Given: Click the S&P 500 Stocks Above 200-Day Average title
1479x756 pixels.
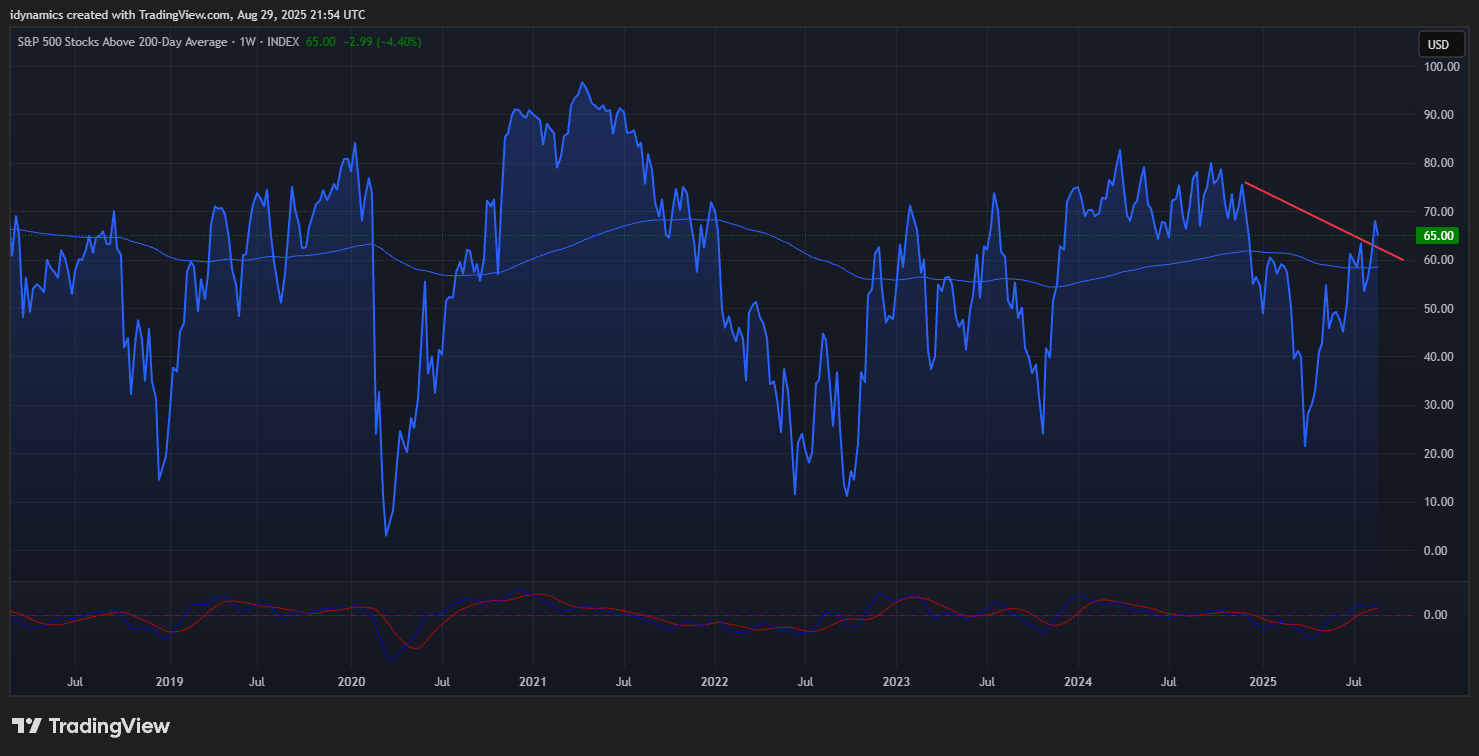Looking at the screenshot, I should 124,43.
